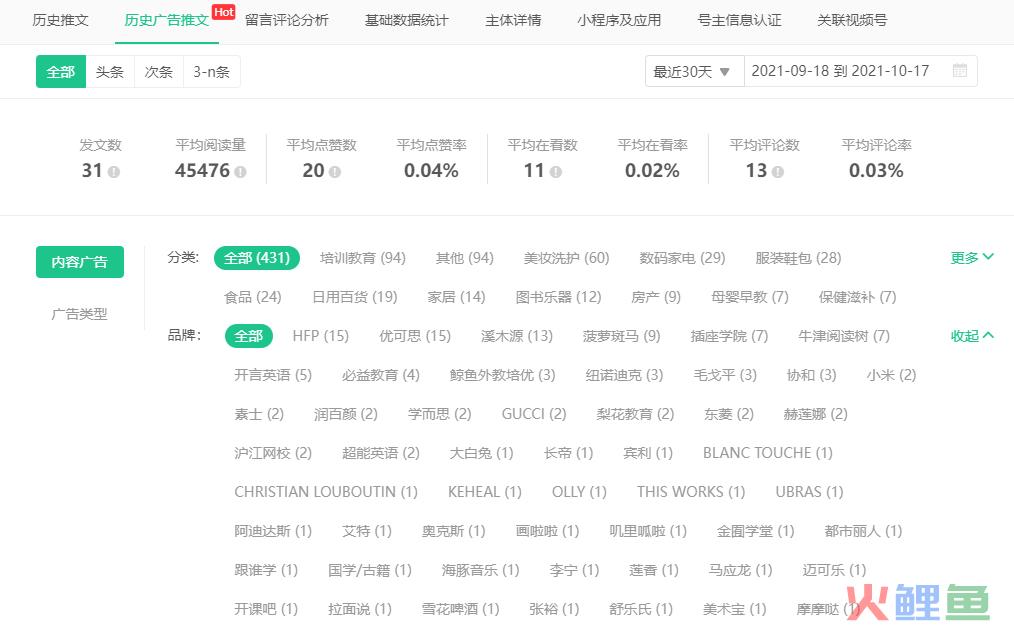Filter category 房产 (9)
The height and width of the screenshot is (626, 1014).
[656, 297]
